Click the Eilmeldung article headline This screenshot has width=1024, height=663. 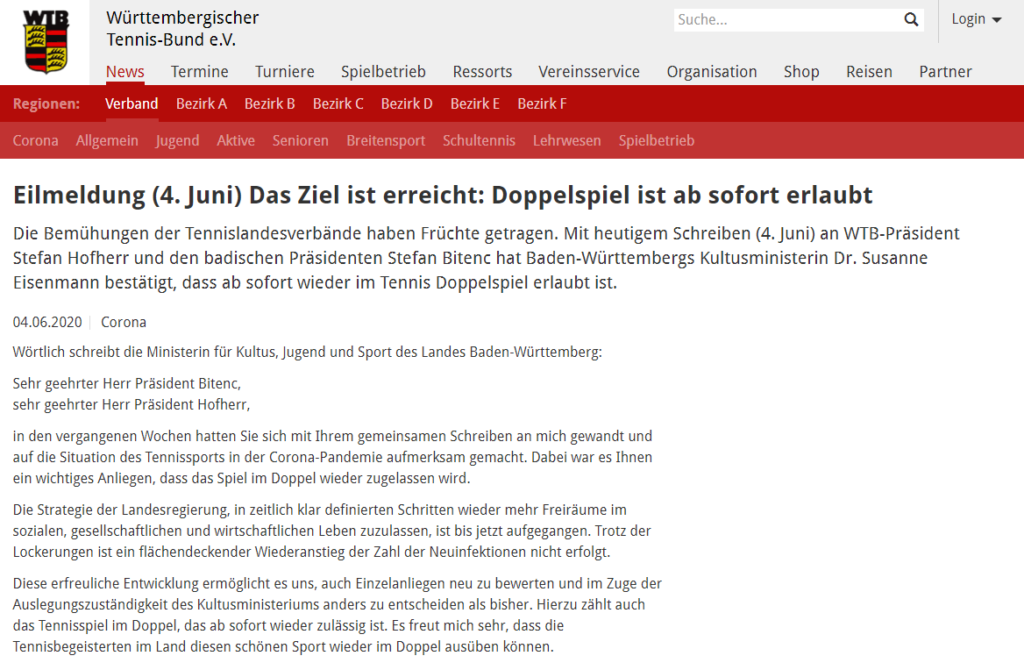point(443,195)
